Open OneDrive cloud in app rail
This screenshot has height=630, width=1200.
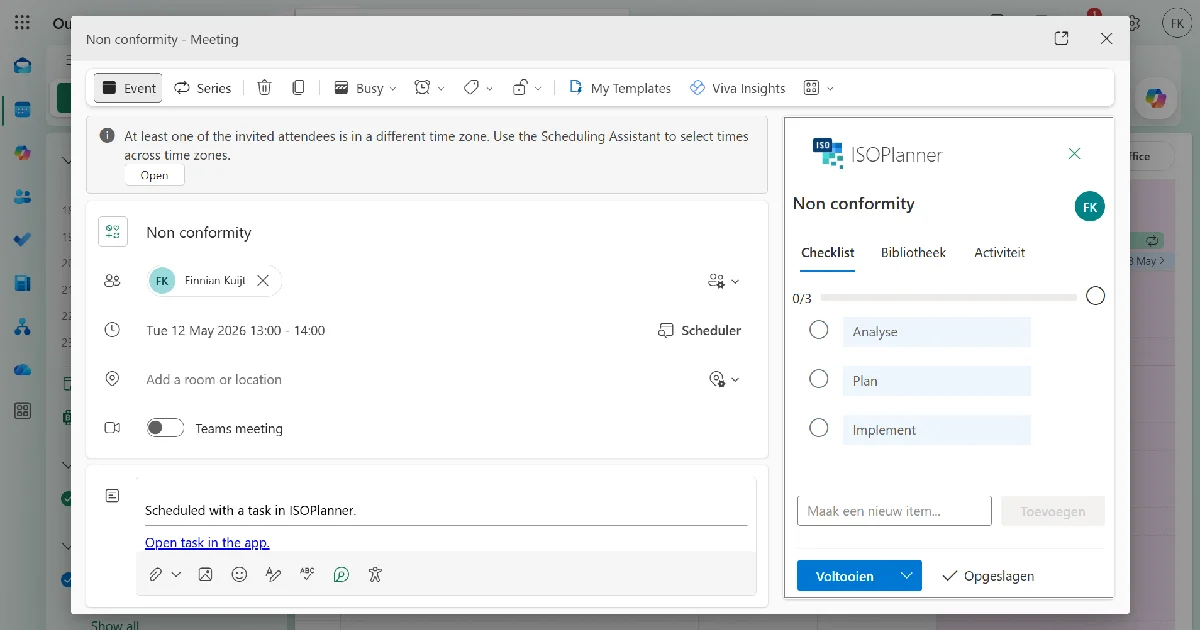[22, 370]
